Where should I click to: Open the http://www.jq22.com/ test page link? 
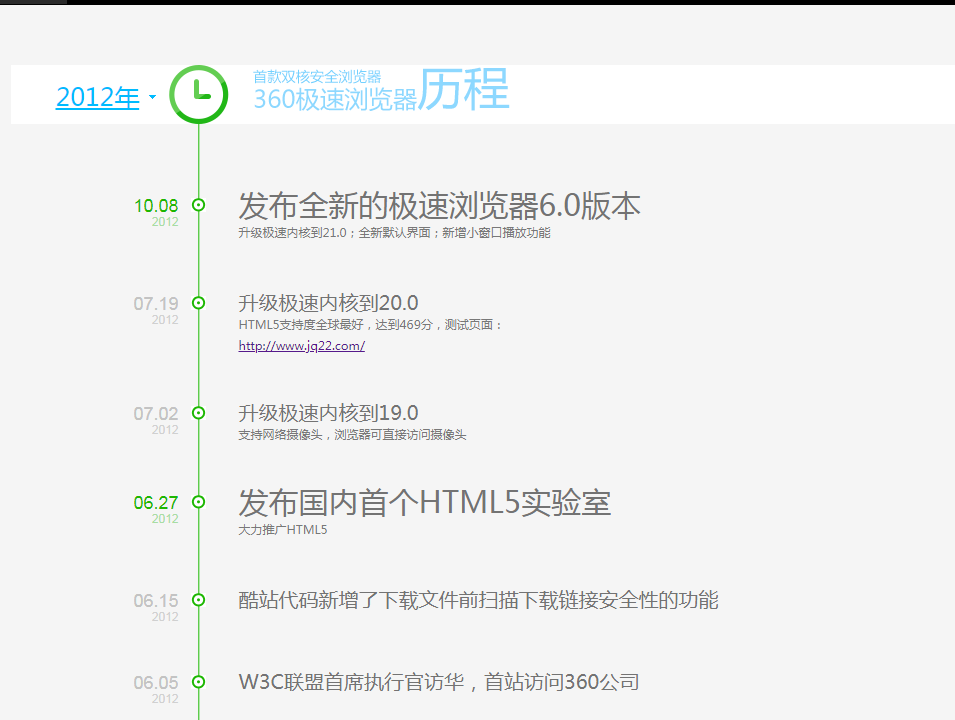pyautogui.click(x=301, y=345)
